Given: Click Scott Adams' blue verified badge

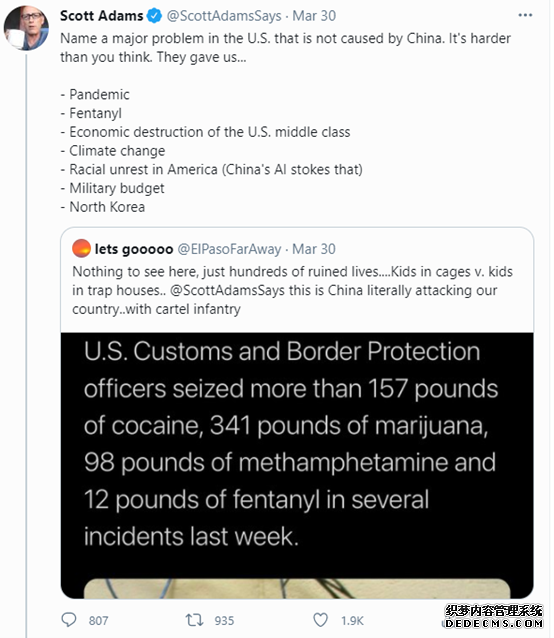Looking at the screenshot, I should coord(155,16).
